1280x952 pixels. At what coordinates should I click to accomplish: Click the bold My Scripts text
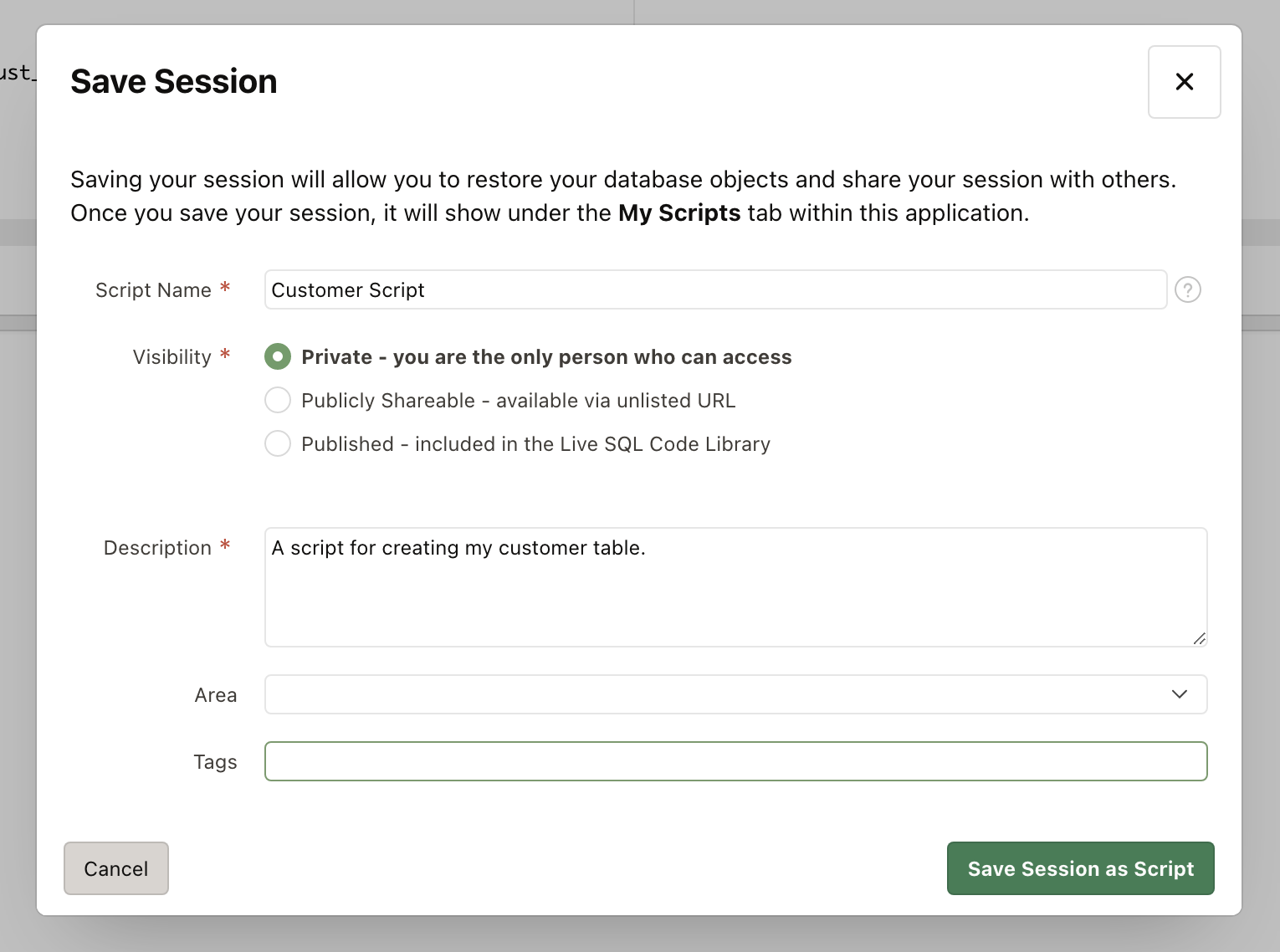tap(678, 213)
